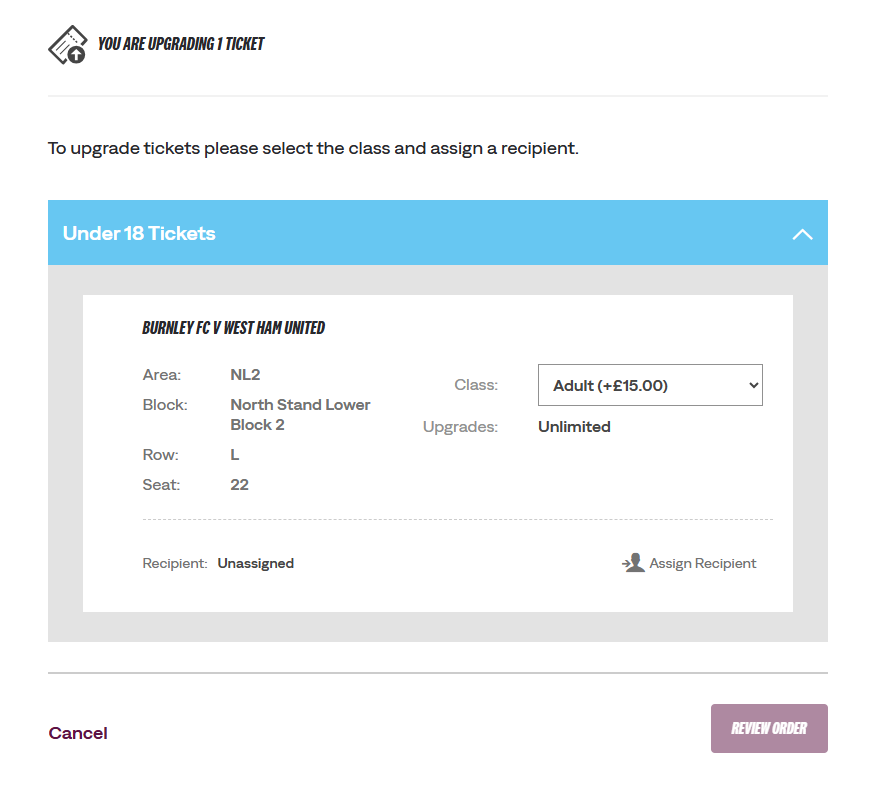Click the upgrade instruction sentence
This screenshot has height=793, width=874.
click(x=313, y=148)
